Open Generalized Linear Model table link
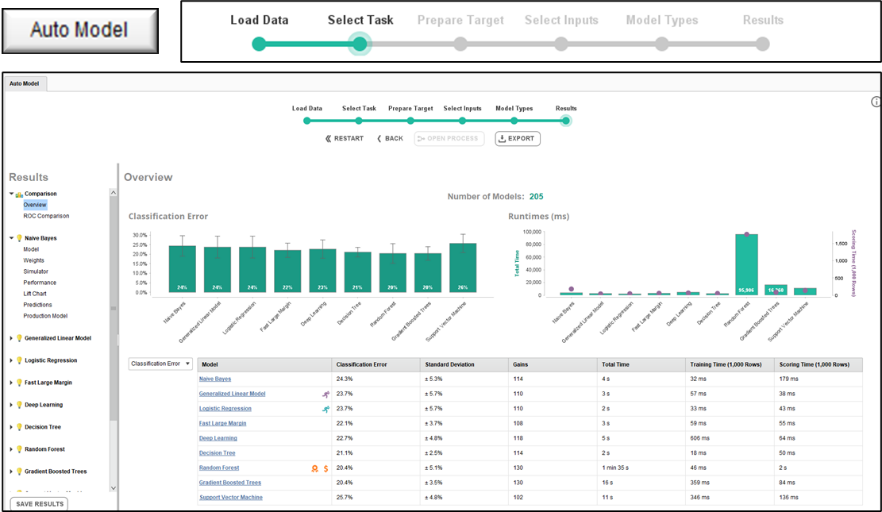 (232, 394)
